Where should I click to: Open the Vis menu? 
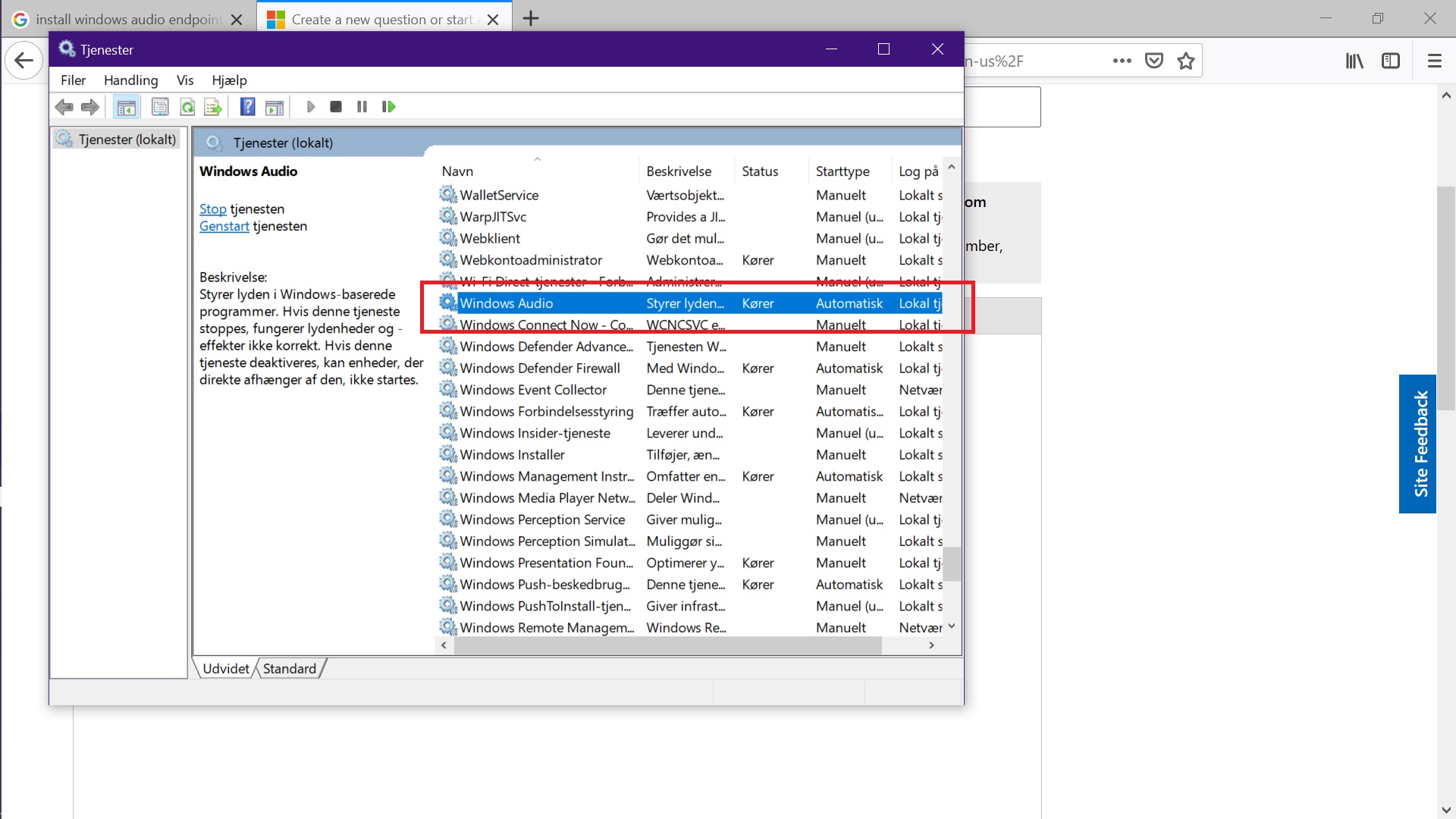click(x=185, y=80)
